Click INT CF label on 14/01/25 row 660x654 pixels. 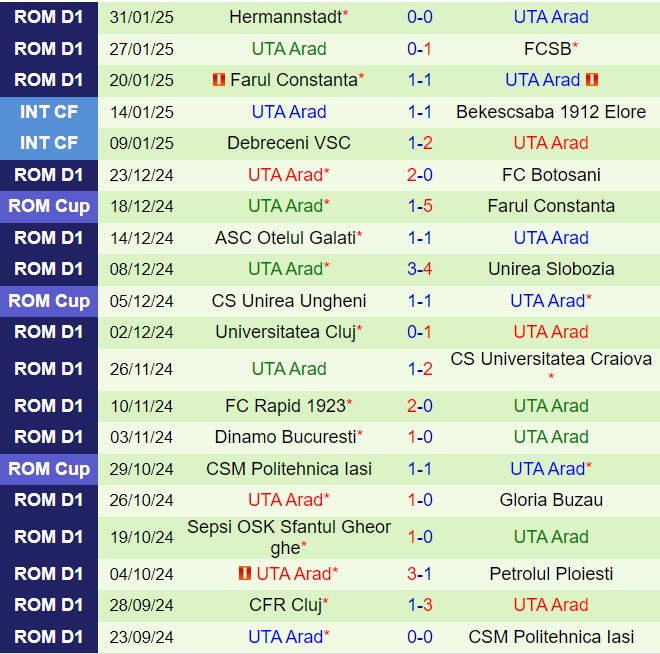click(49, 112)
